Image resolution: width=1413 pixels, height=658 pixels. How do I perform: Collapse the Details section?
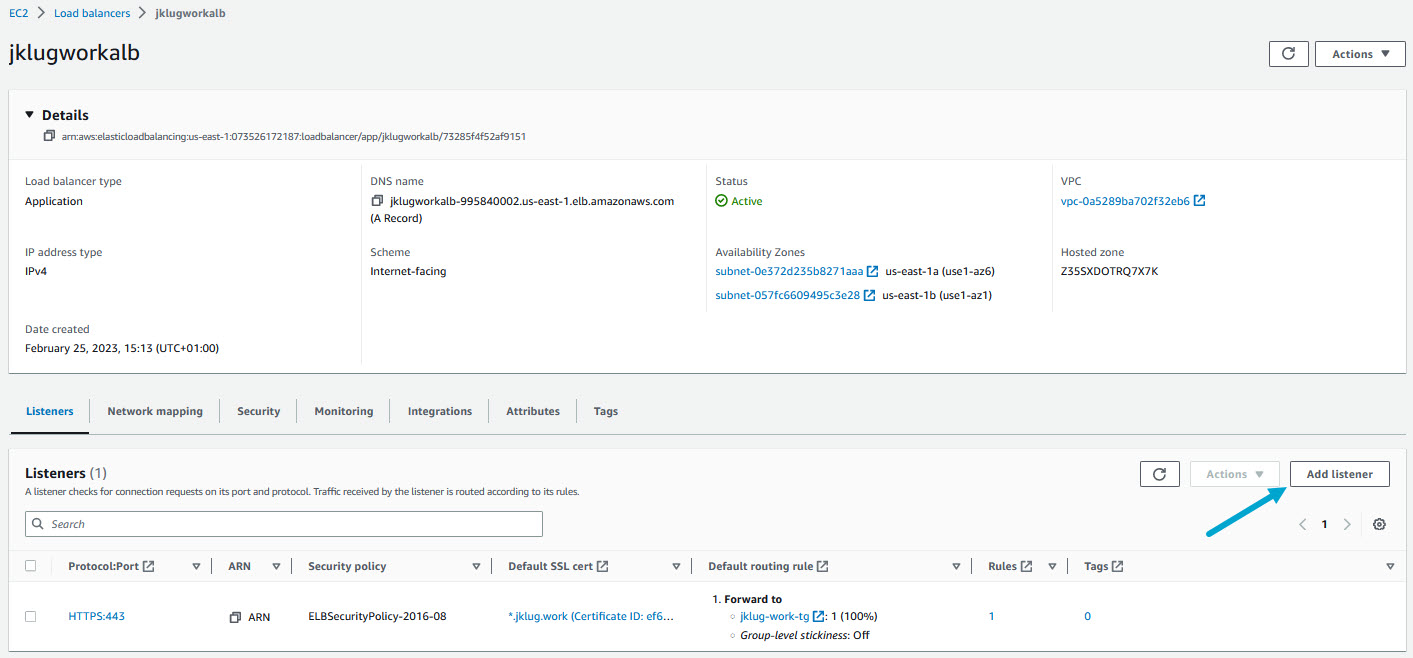29,115
